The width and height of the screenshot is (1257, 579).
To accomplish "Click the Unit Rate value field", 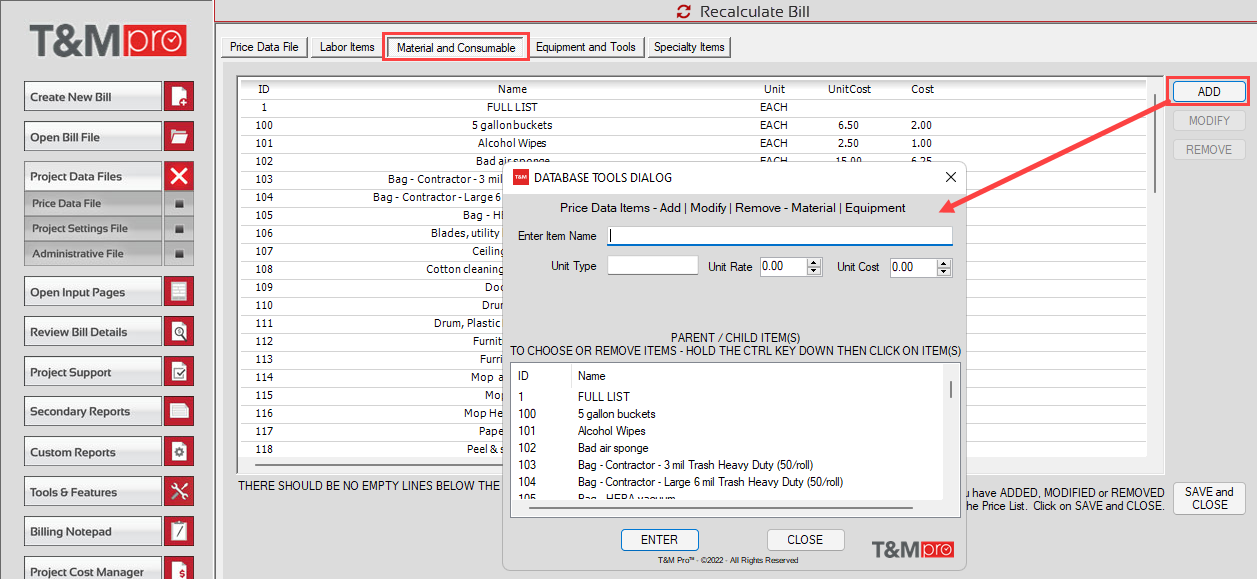I will tap(783, 267).
